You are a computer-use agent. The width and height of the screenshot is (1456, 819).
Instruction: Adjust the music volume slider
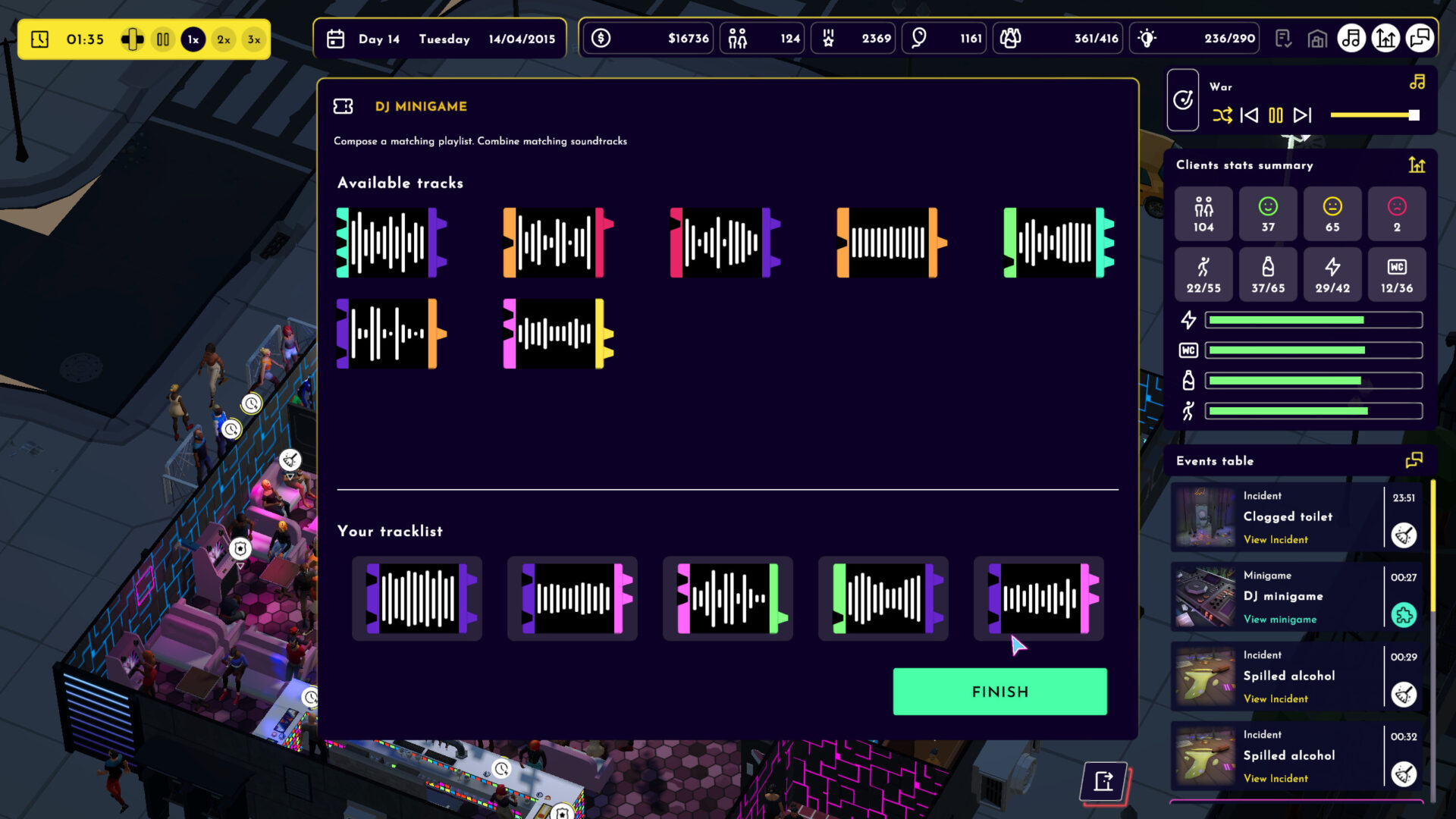pos(1374,115)
